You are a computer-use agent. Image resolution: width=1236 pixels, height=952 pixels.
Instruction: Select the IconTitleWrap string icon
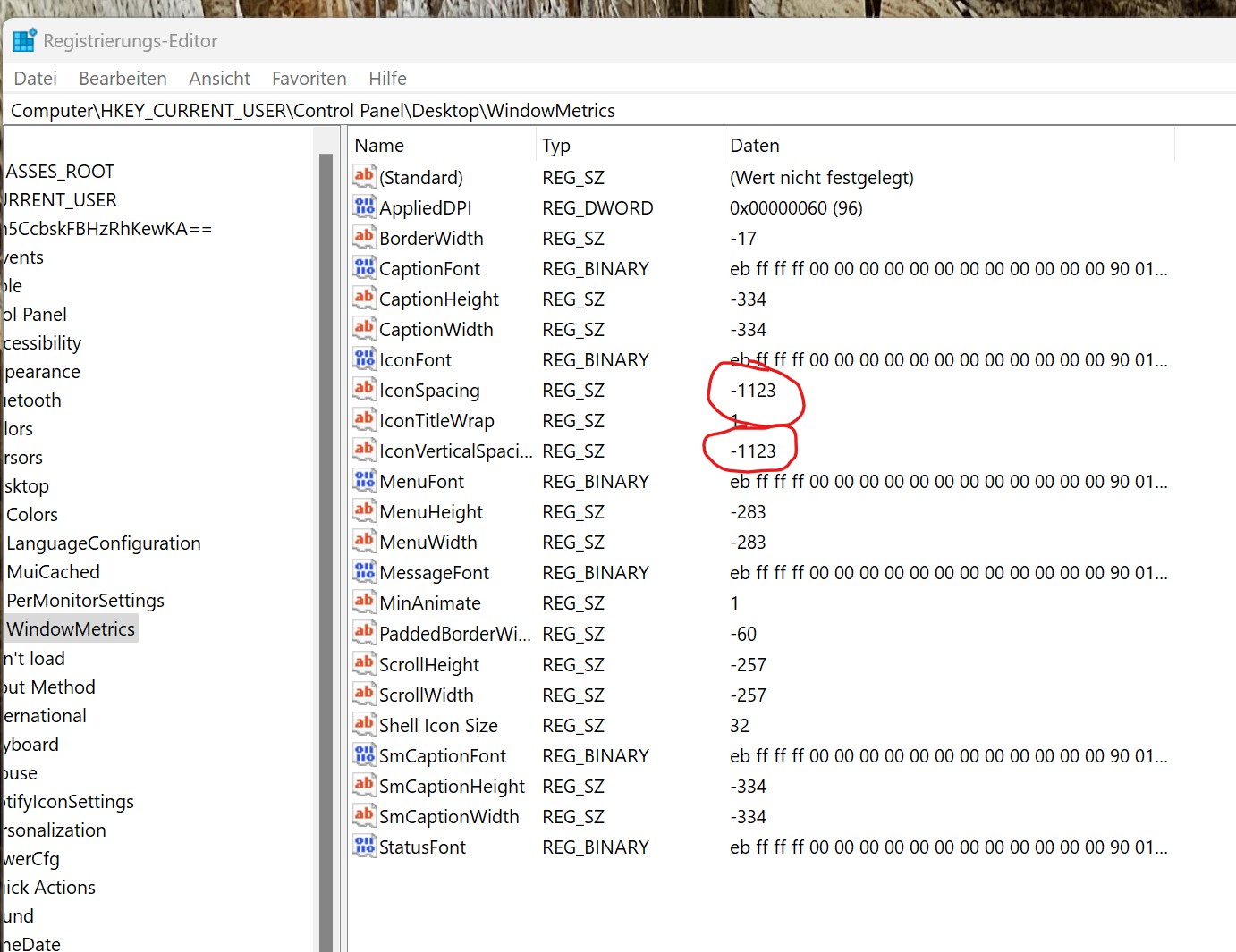coord(364,419)
